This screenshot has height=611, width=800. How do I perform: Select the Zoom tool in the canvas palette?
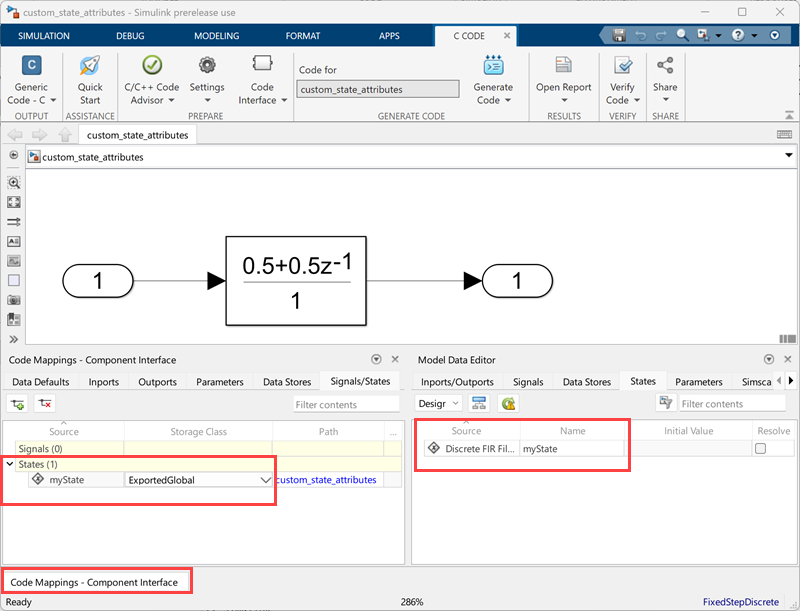tap(13, 182)
